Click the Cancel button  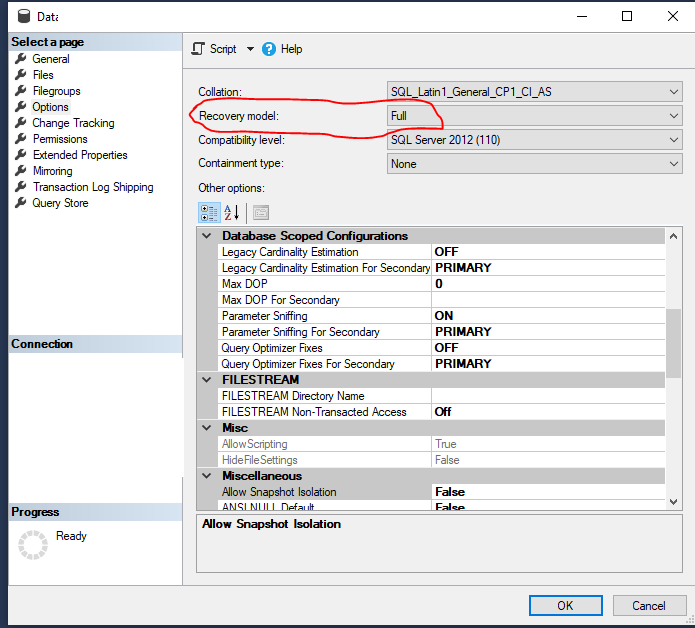pyautogui.click(x=648, y=605)
